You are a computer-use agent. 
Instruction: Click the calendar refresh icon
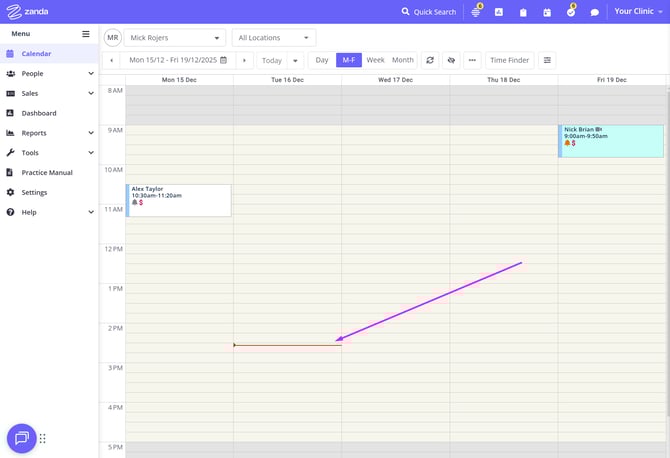click(430, 60)
